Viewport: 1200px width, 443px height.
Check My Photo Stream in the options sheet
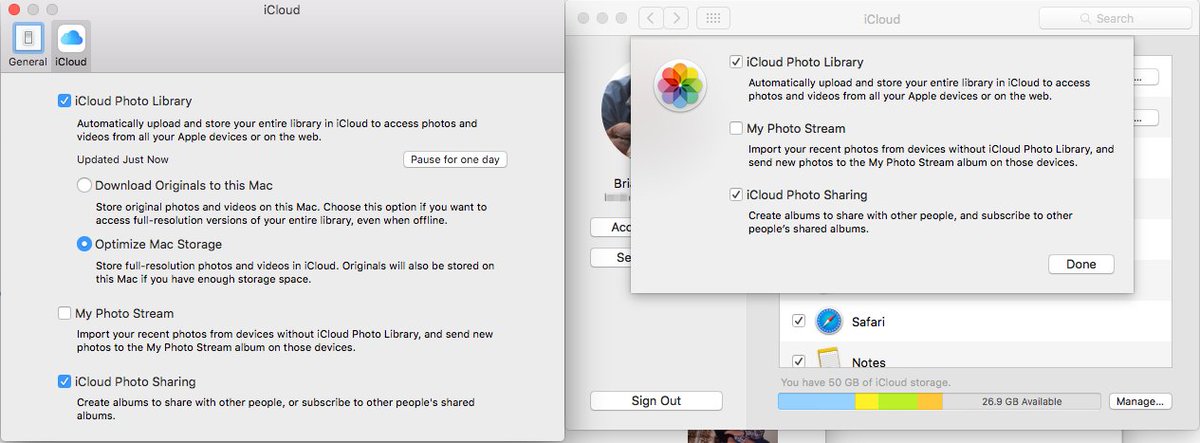(736, 129)
